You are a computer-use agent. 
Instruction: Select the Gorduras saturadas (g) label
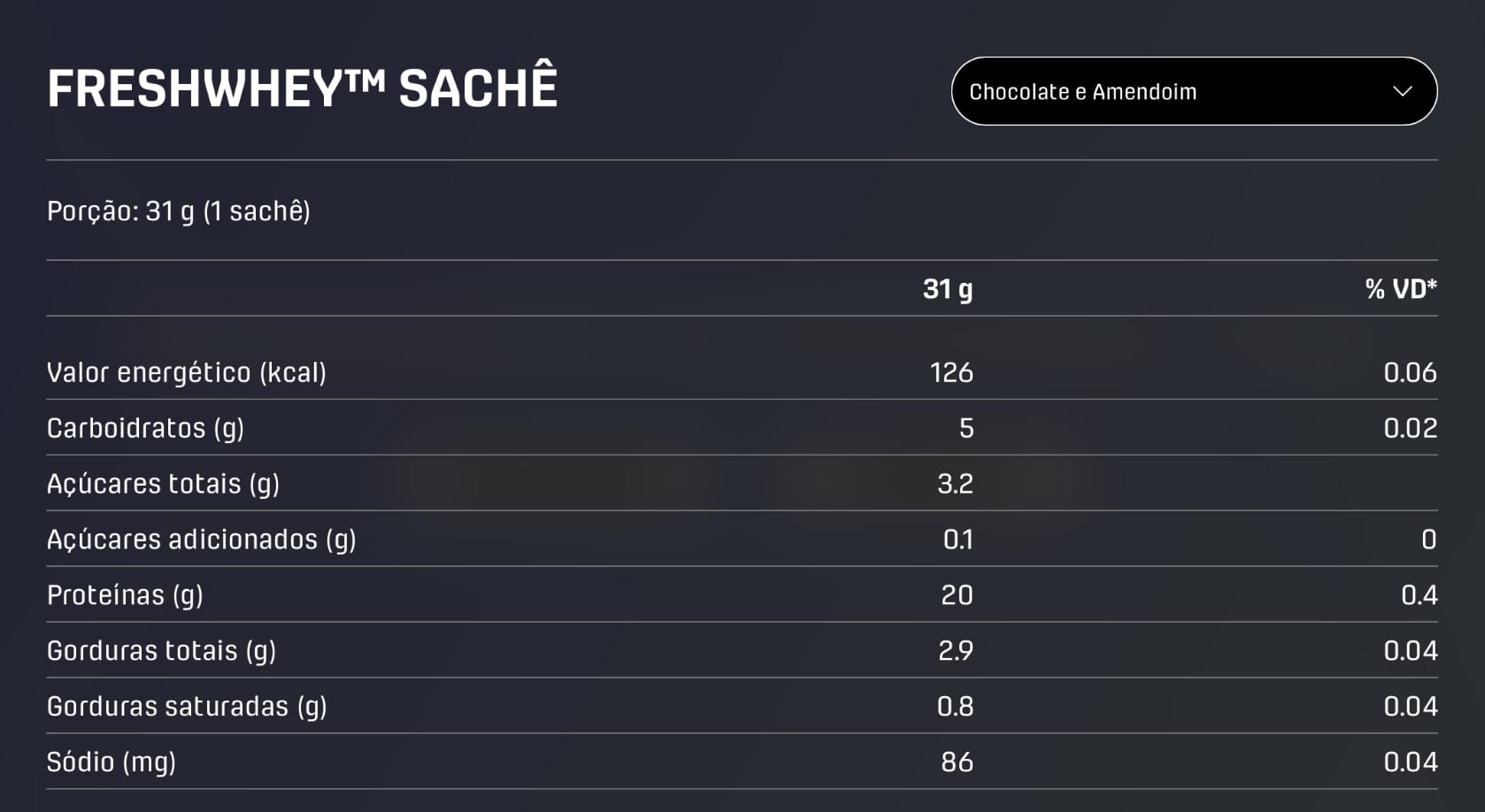[187, 708]
